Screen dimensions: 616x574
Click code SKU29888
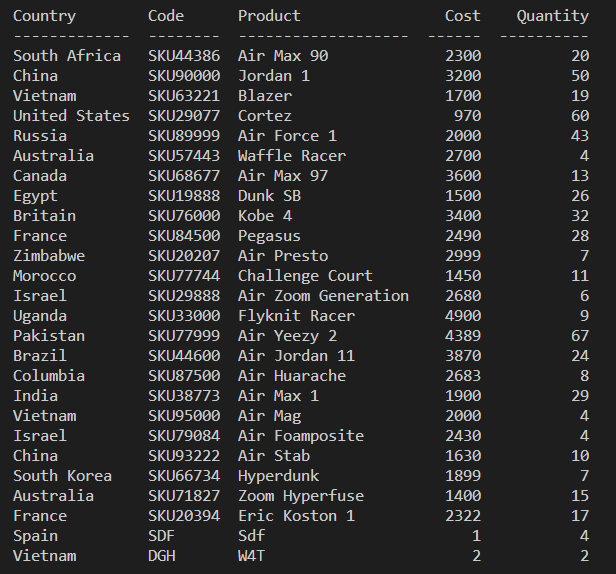tap(184, 296)
